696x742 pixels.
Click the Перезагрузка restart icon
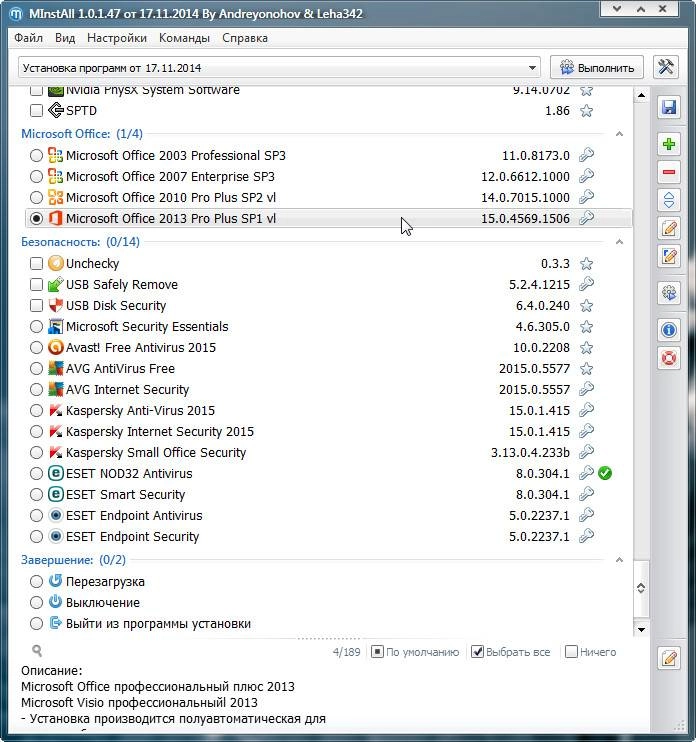click(55, 581)
